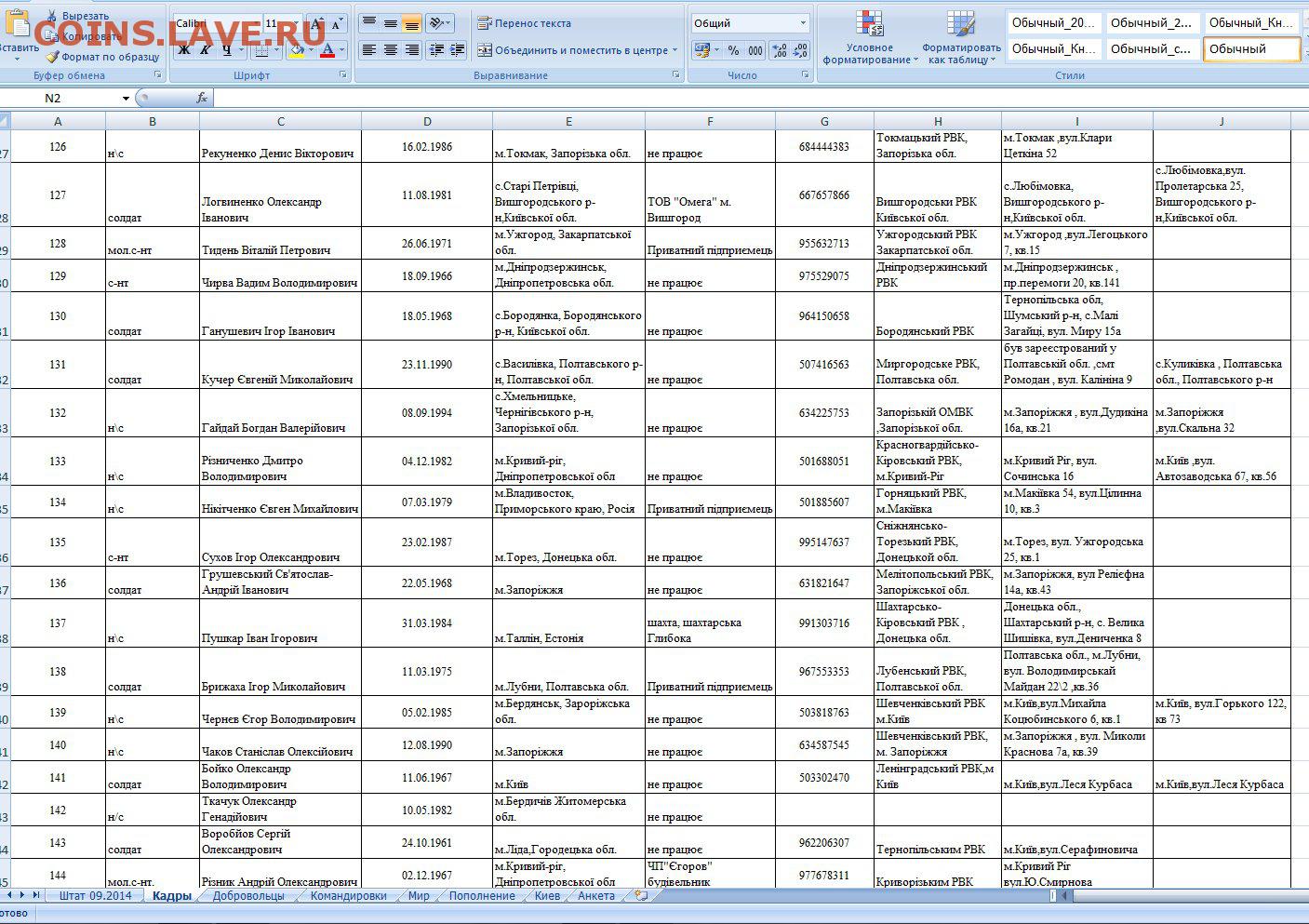This screenshot has height=924, width=1309.
Task: Center text horizontally
Action: point(391,50)
